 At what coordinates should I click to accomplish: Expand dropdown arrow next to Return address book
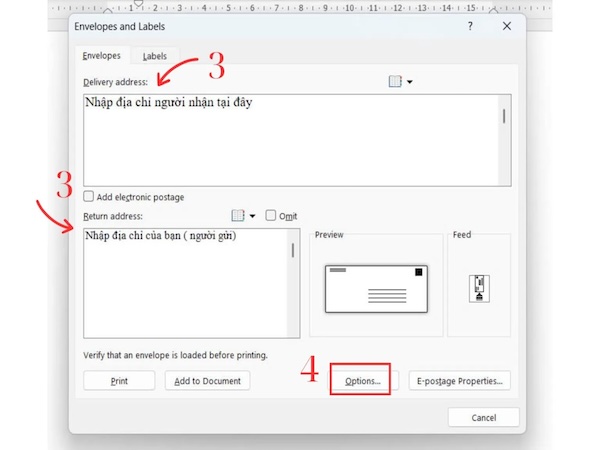(253, 216)
